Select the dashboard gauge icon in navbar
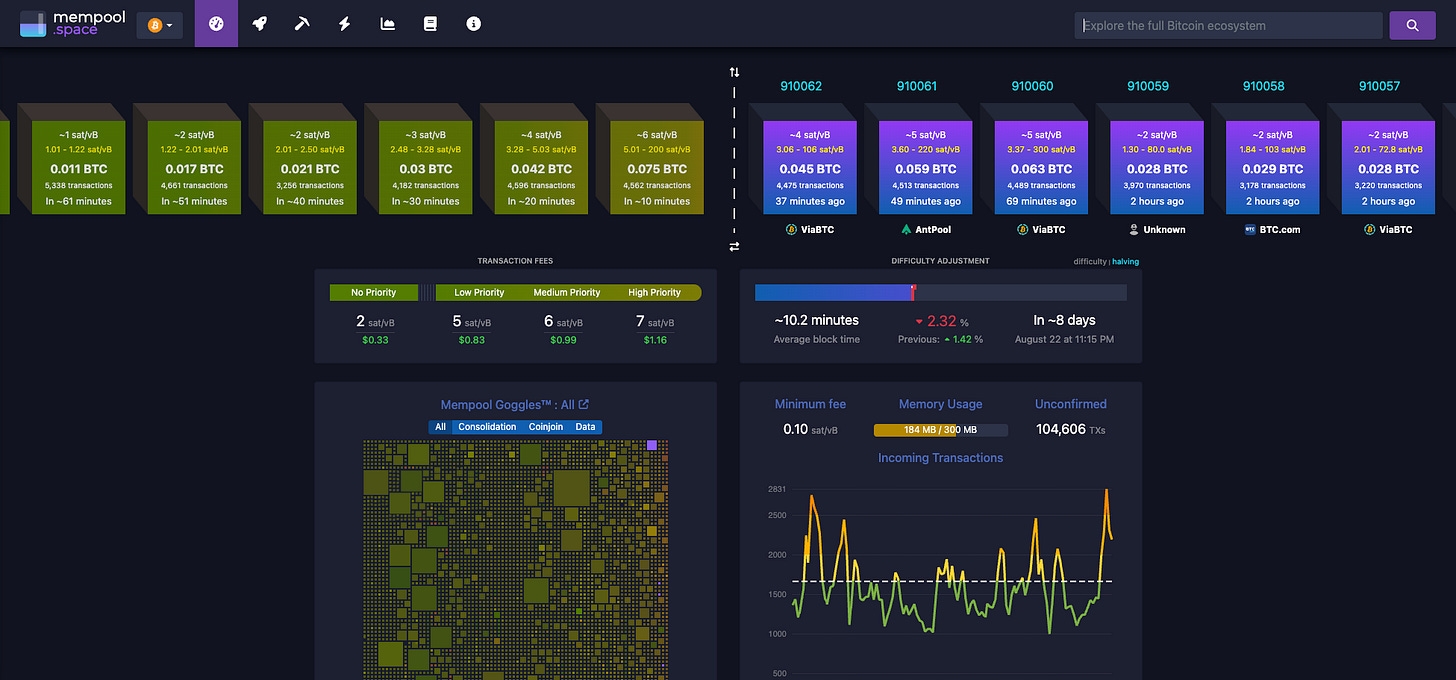This screenshot has height=680, width=1456. (x=216, y=23)
